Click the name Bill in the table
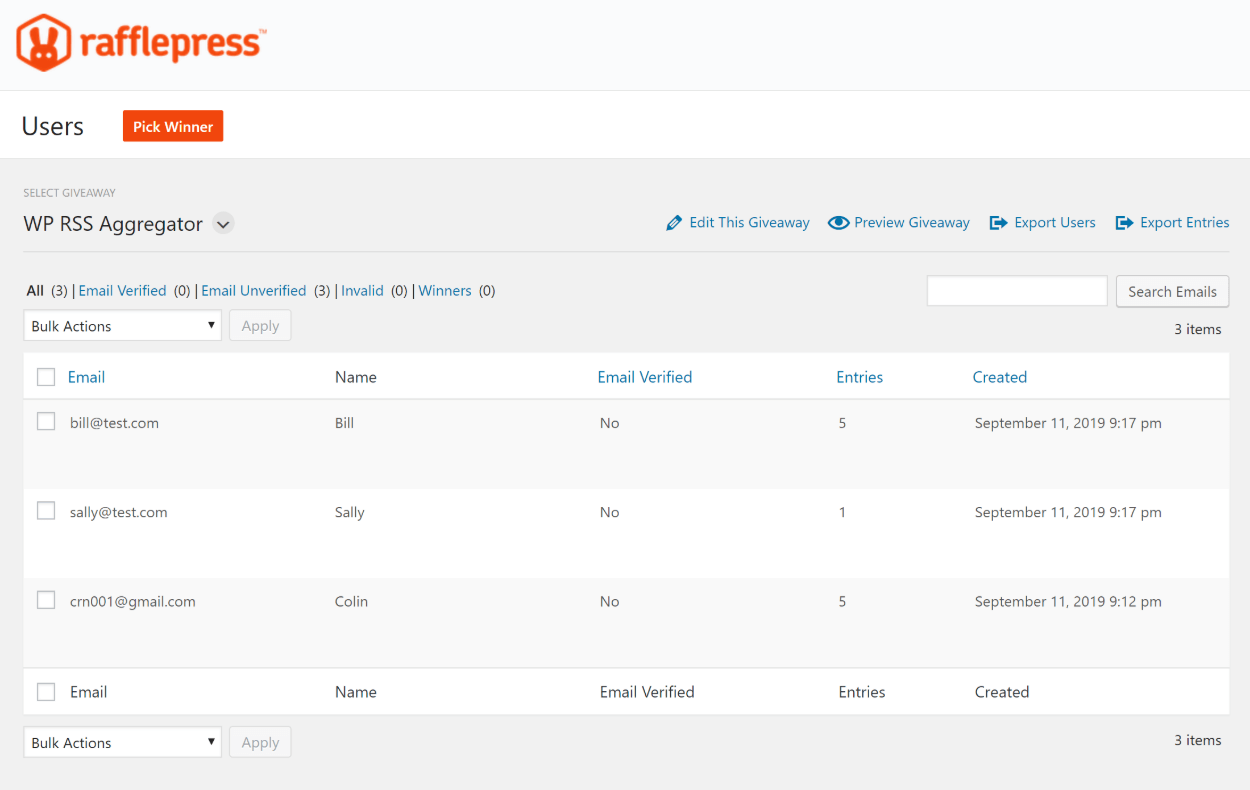Image resolution: width=1250 pixels, height=790 pixels. [x=344, y=423]
